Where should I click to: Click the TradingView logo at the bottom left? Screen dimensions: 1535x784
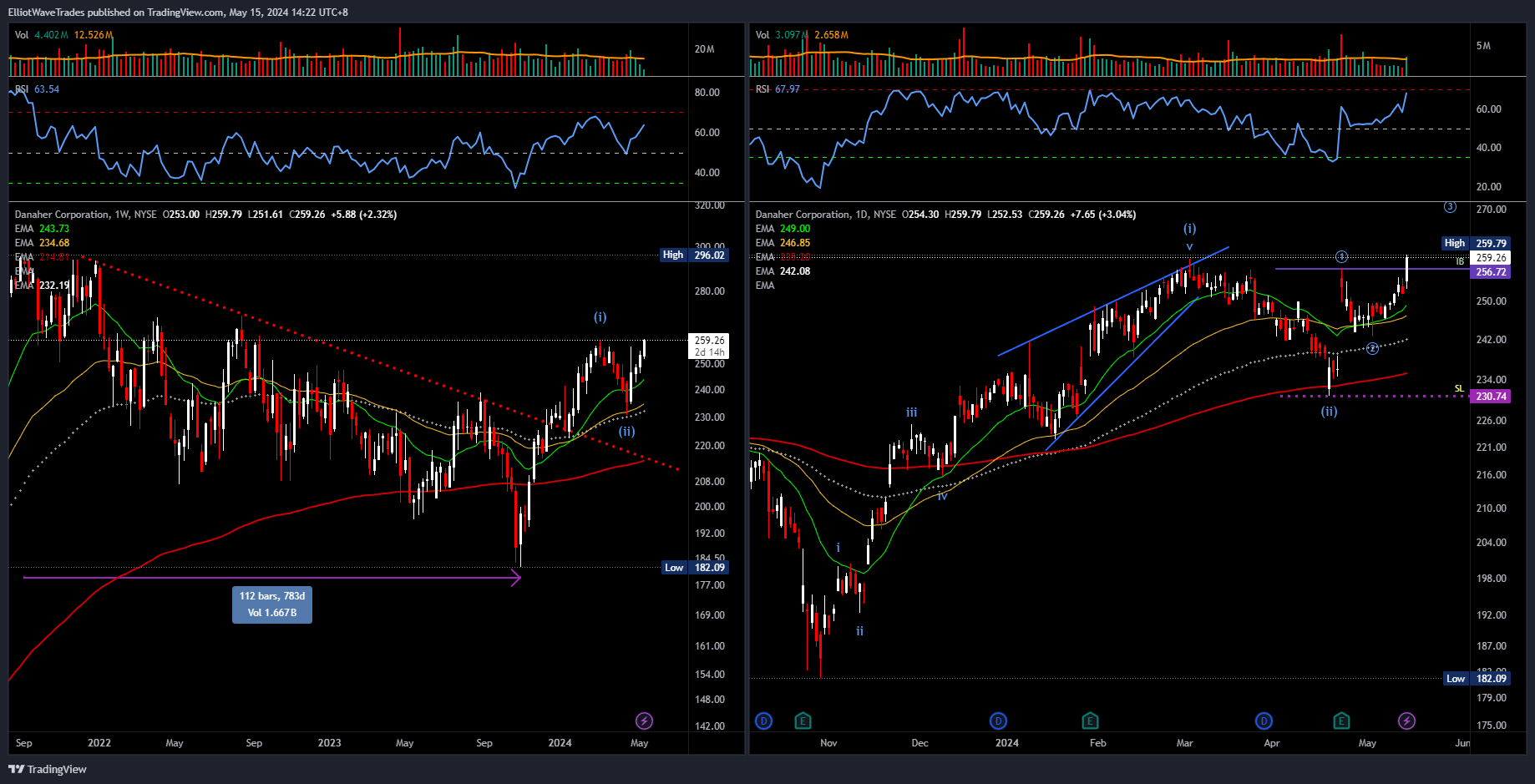tap(48, 769)
